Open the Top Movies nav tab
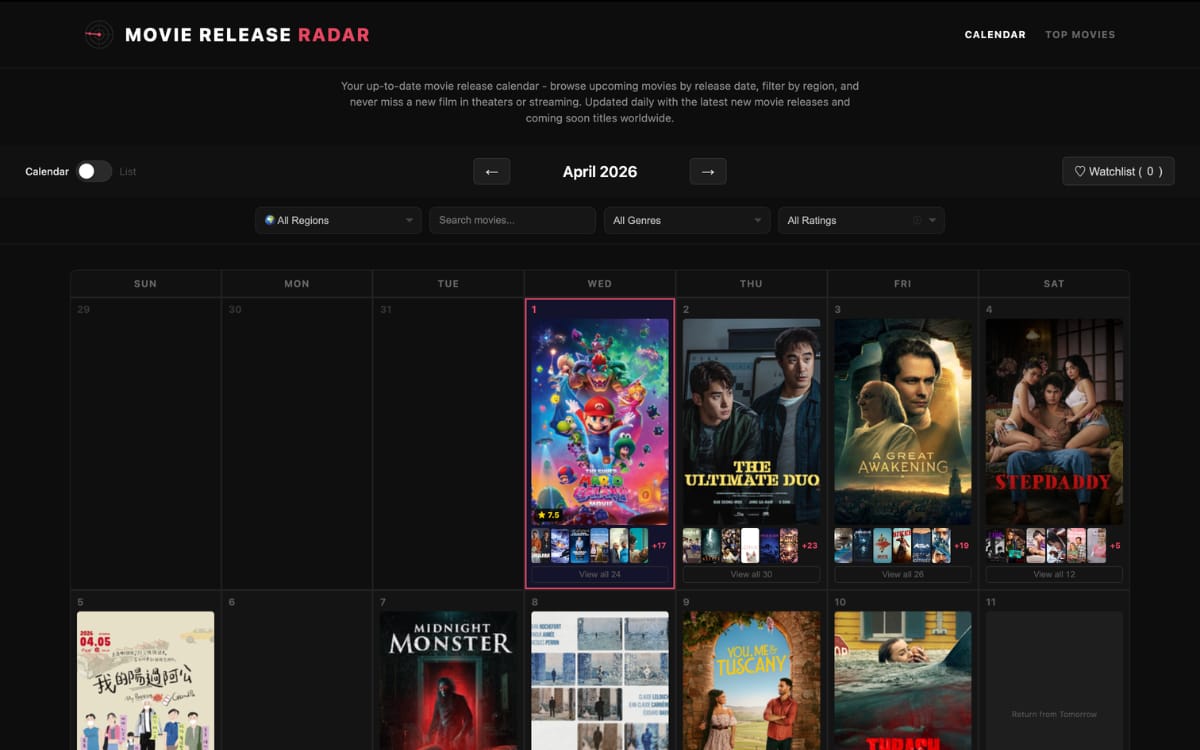This screenshot has width=1200, height=750. coord(1080,35)
